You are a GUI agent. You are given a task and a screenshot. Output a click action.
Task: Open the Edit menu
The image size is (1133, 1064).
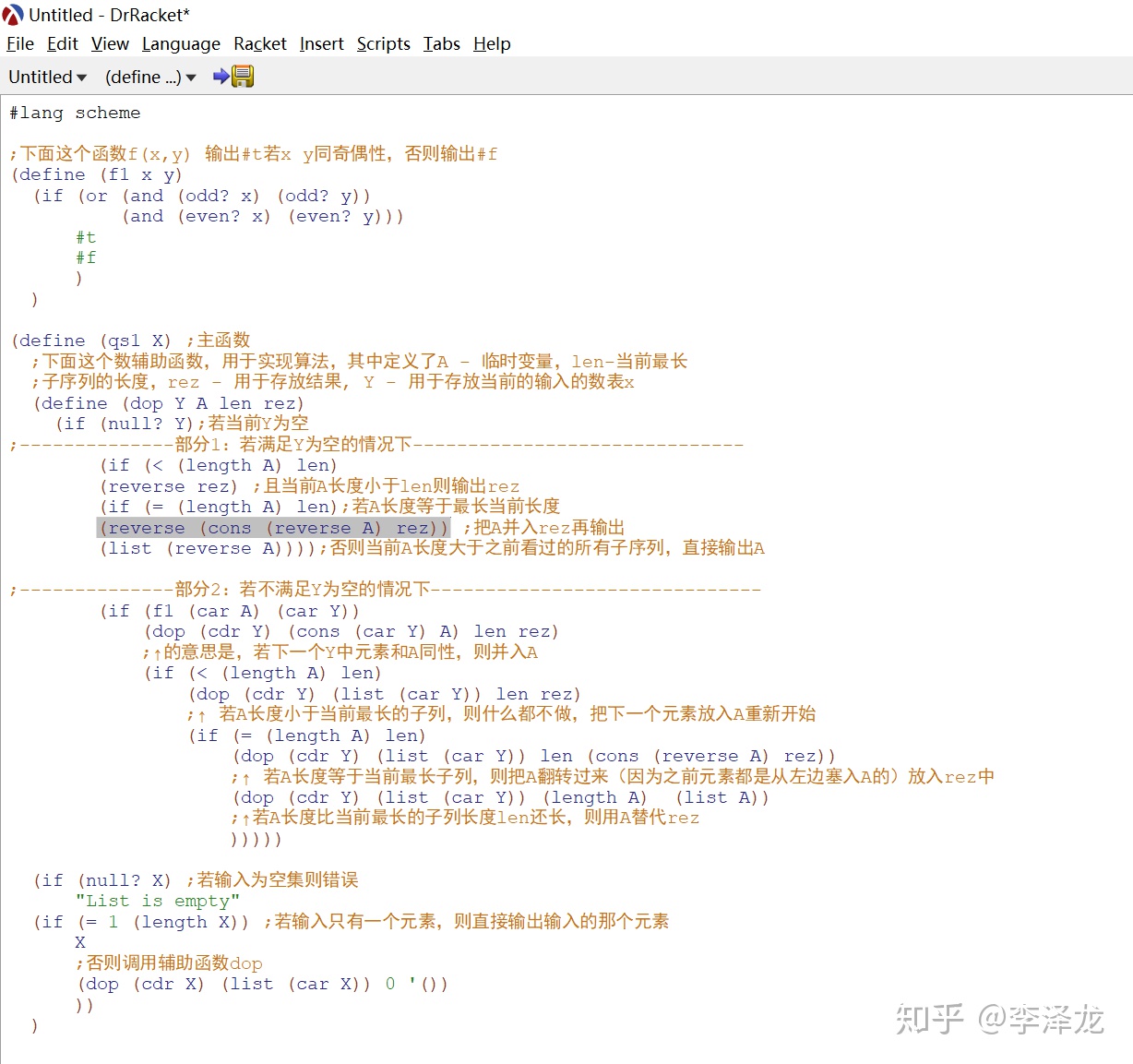61,43
